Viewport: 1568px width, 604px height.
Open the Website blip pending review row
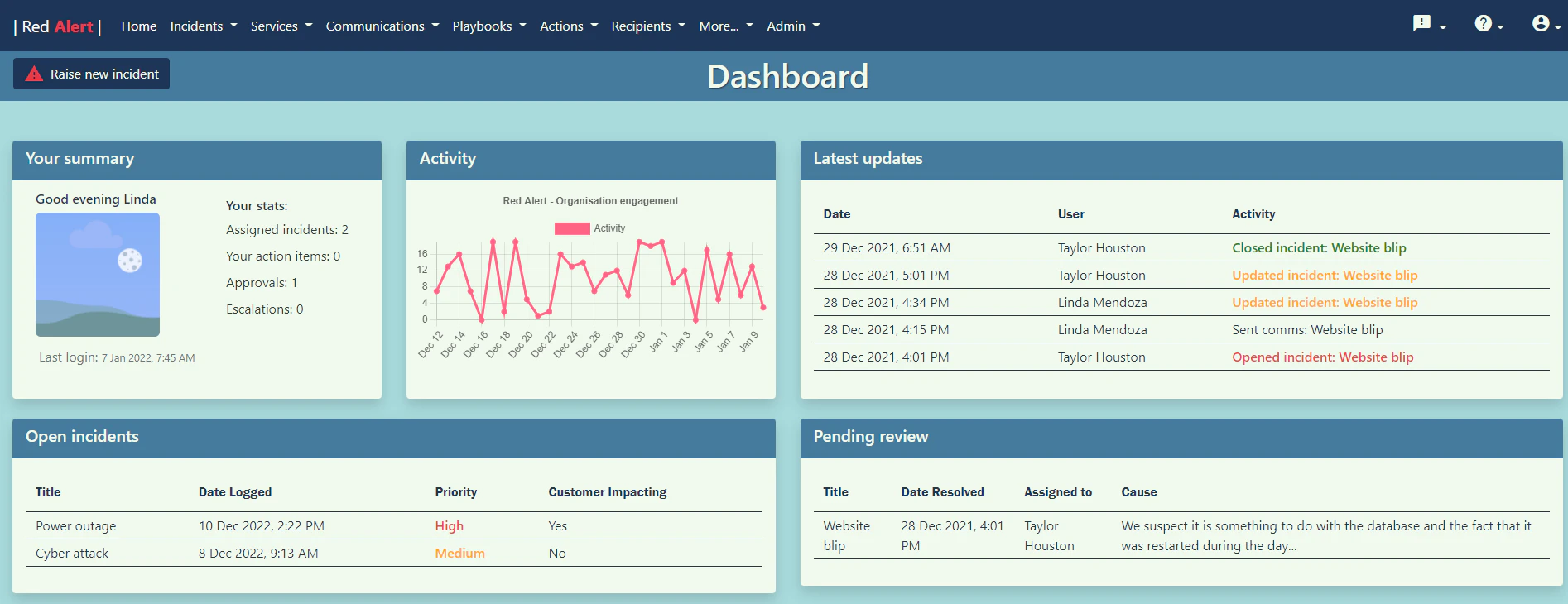[846, 535]
